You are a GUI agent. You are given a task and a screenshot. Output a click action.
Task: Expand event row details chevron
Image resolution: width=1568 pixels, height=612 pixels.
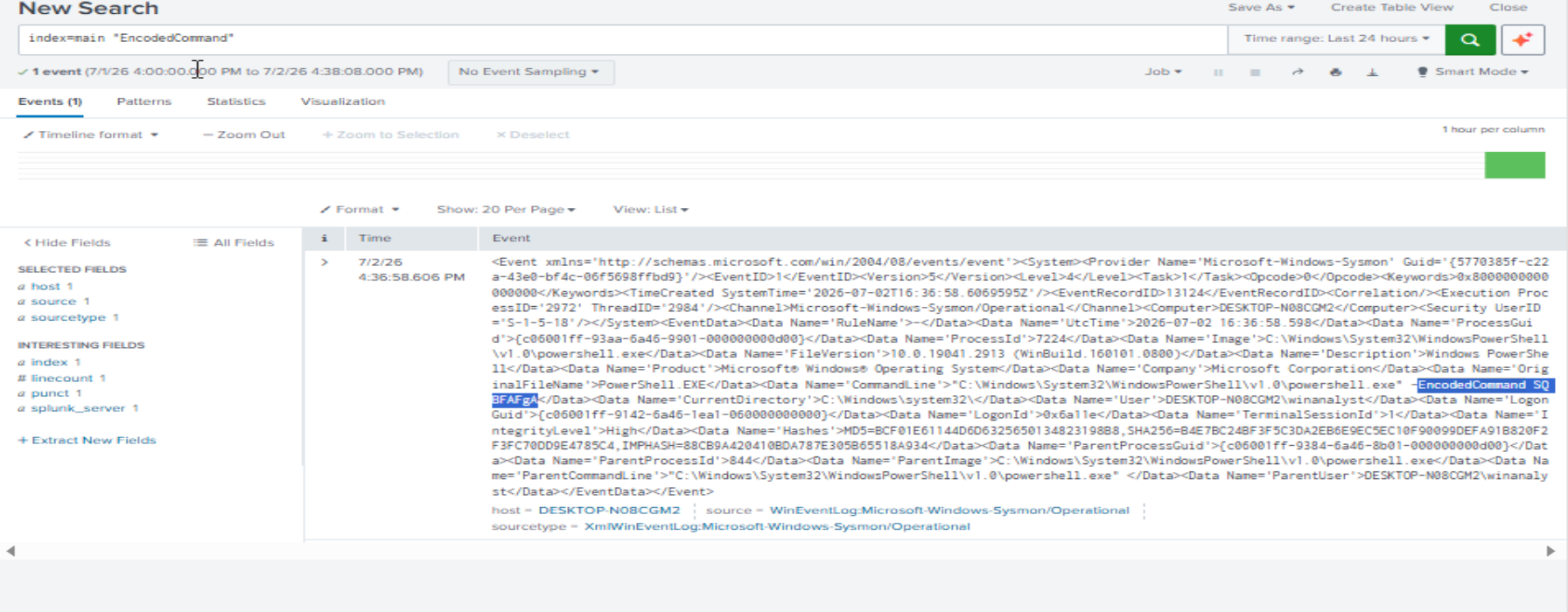[x=325, y=262]
